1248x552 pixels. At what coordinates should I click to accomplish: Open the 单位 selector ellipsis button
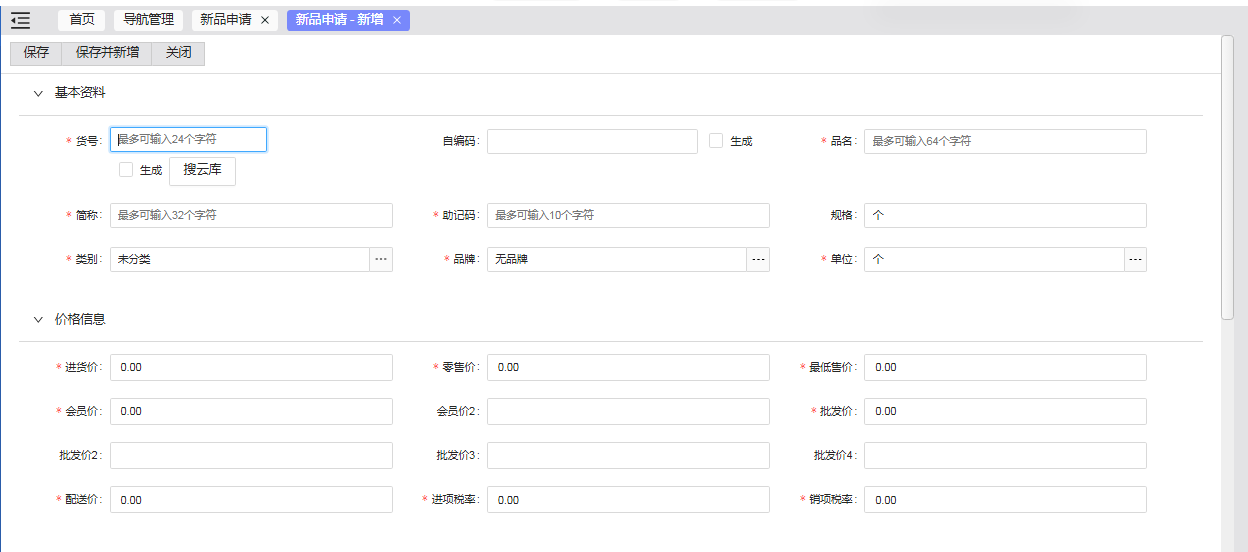click(1135, 259)
